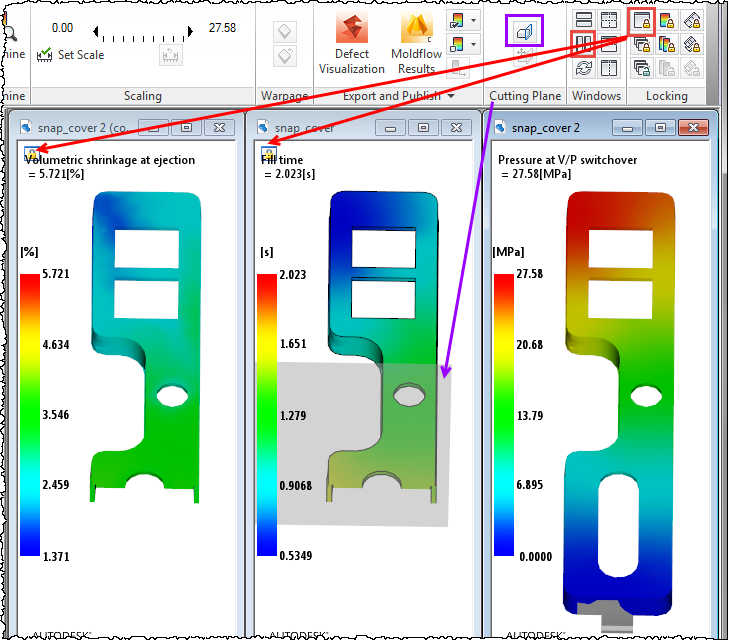This screenshot has height=643, width=729.
Task: Click the '[MPa]' unit label above the legend
Action: point(508,252)
